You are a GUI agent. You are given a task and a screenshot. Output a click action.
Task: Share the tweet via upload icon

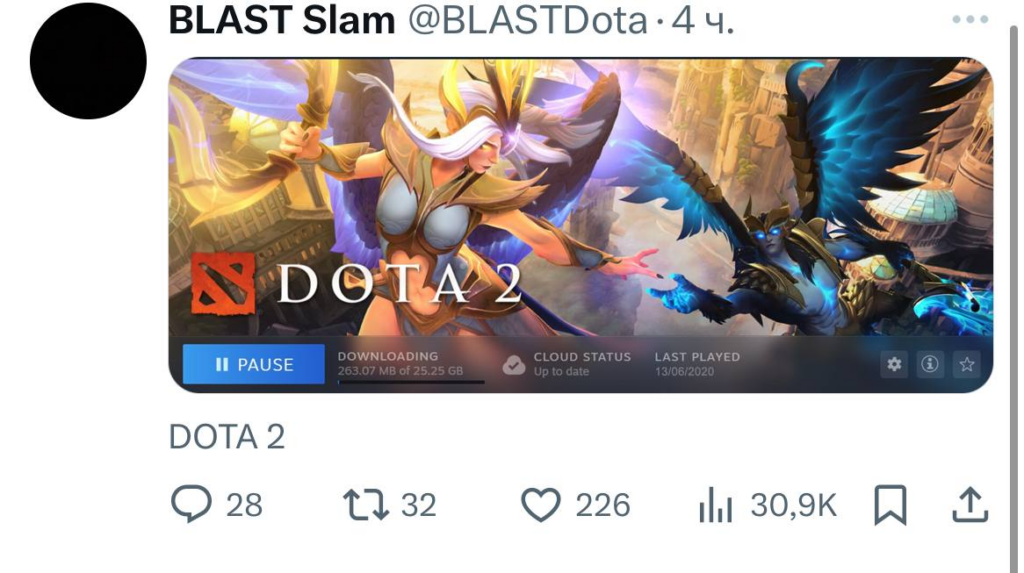pyautogui.click(x=970, y=504)
